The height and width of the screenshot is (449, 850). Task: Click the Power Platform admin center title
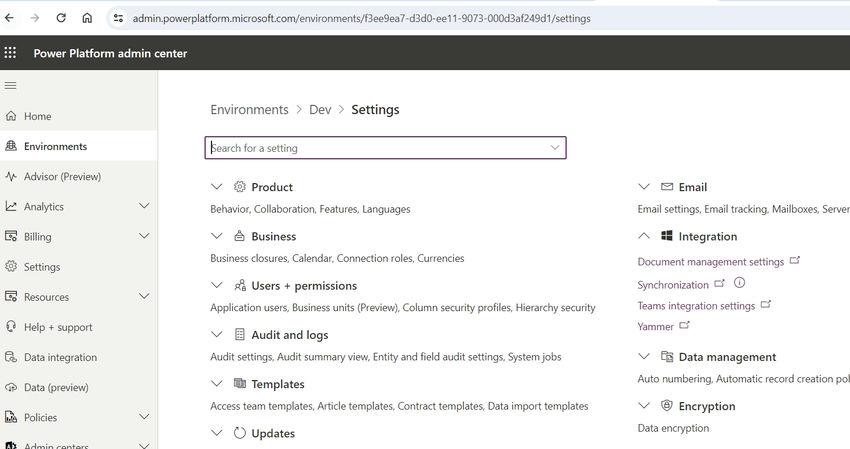pyautogui.click(x=110, y=53)
